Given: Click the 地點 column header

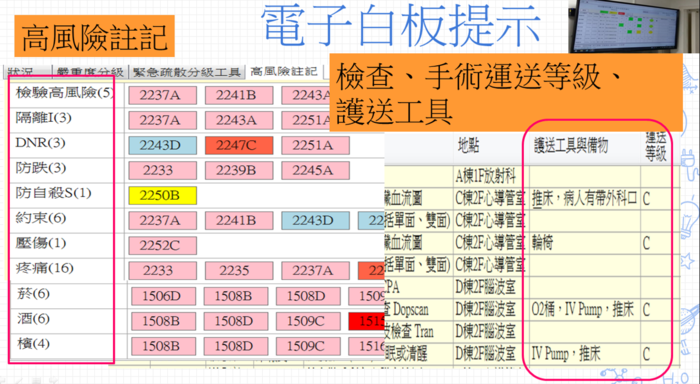Looking at the screenshot, I should pos(468,146).
